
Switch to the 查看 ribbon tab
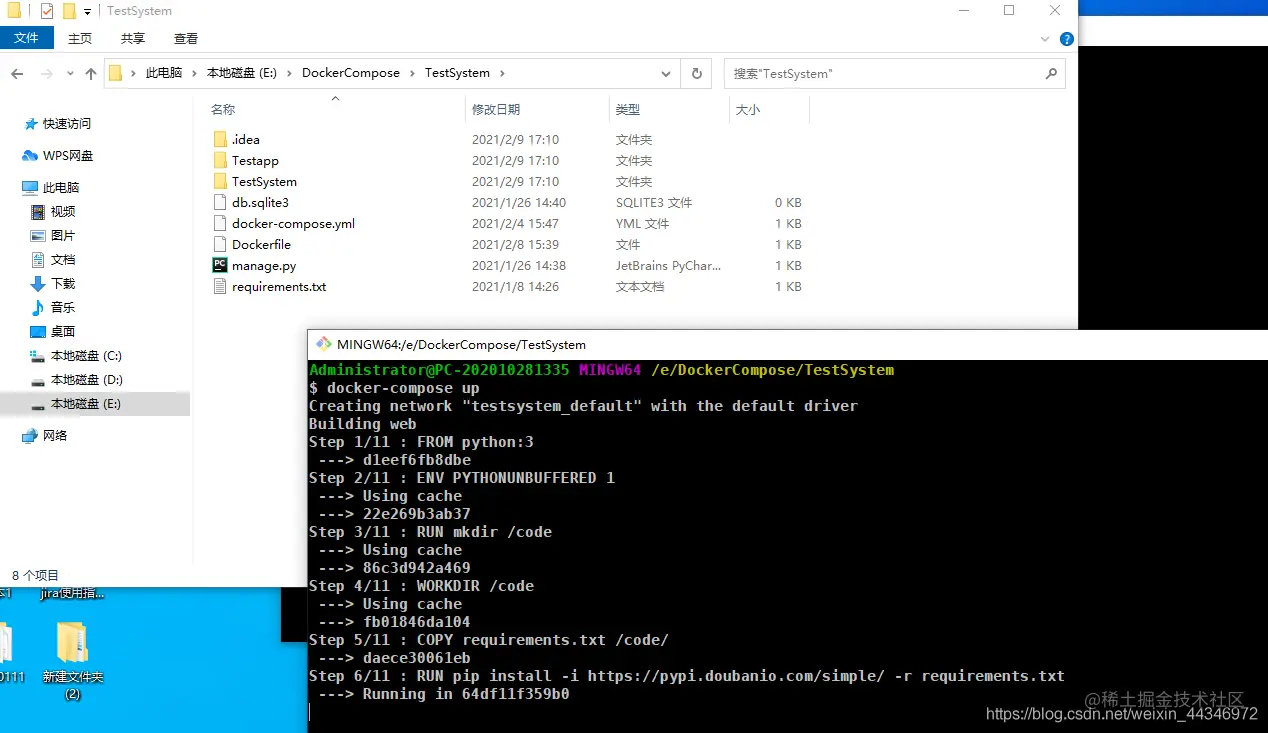point(186,38)
